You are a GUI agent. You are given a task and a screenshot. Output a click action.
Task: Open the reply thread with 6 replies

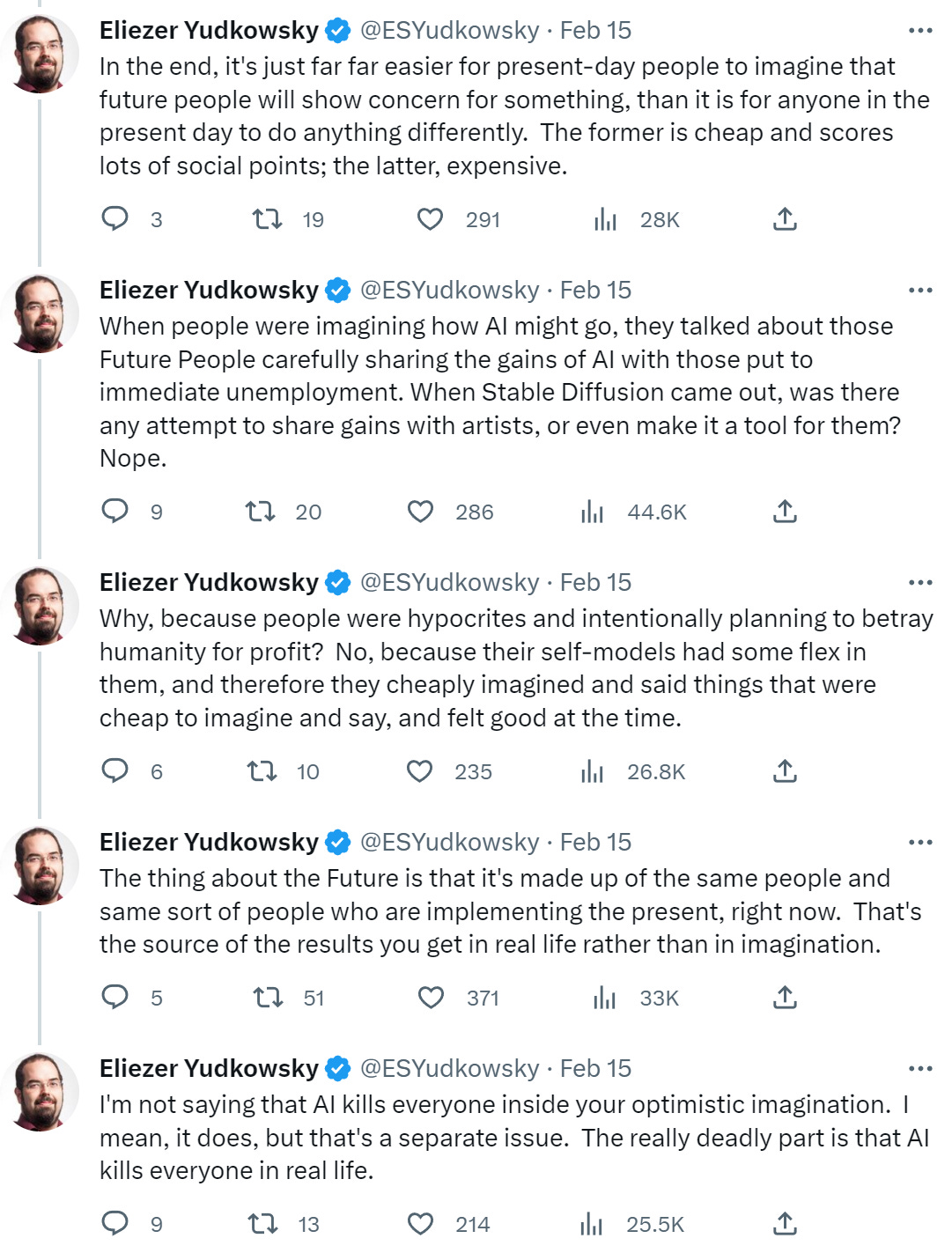tap(115, 771)
